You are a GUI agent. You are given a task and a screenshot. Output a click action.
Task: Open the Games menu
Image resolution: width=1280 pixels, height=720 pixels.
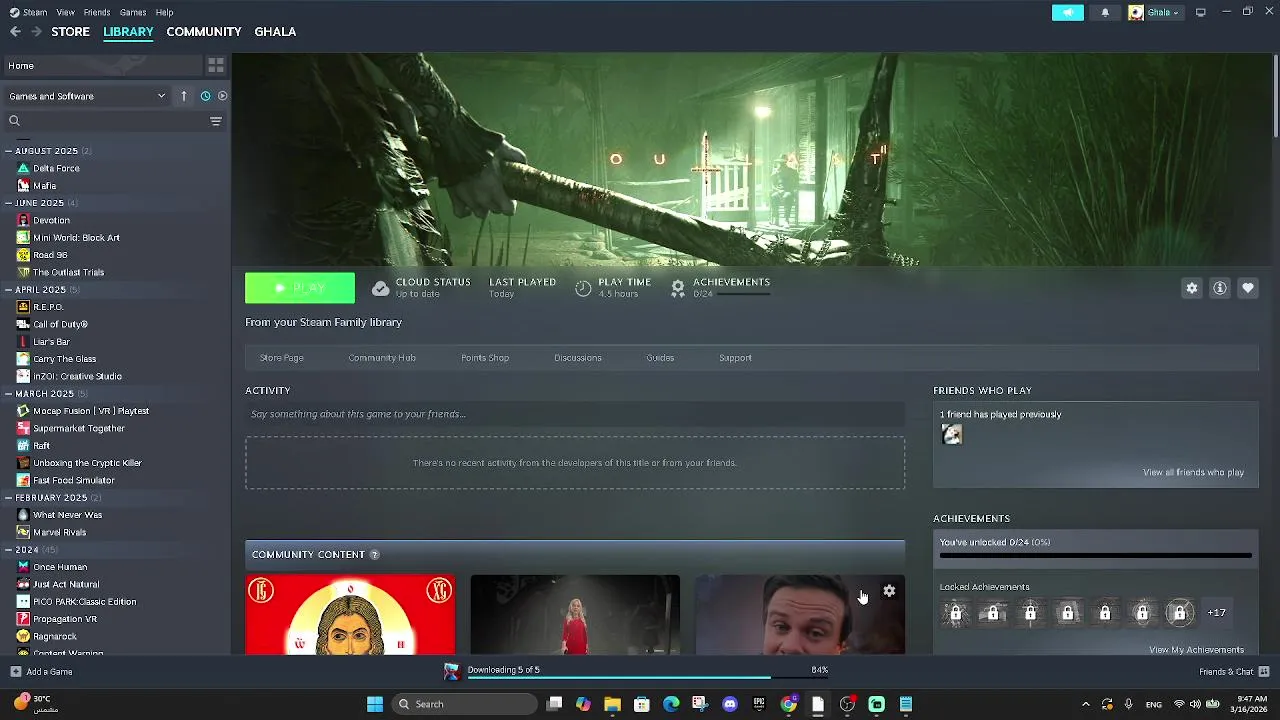pos(133,12)
